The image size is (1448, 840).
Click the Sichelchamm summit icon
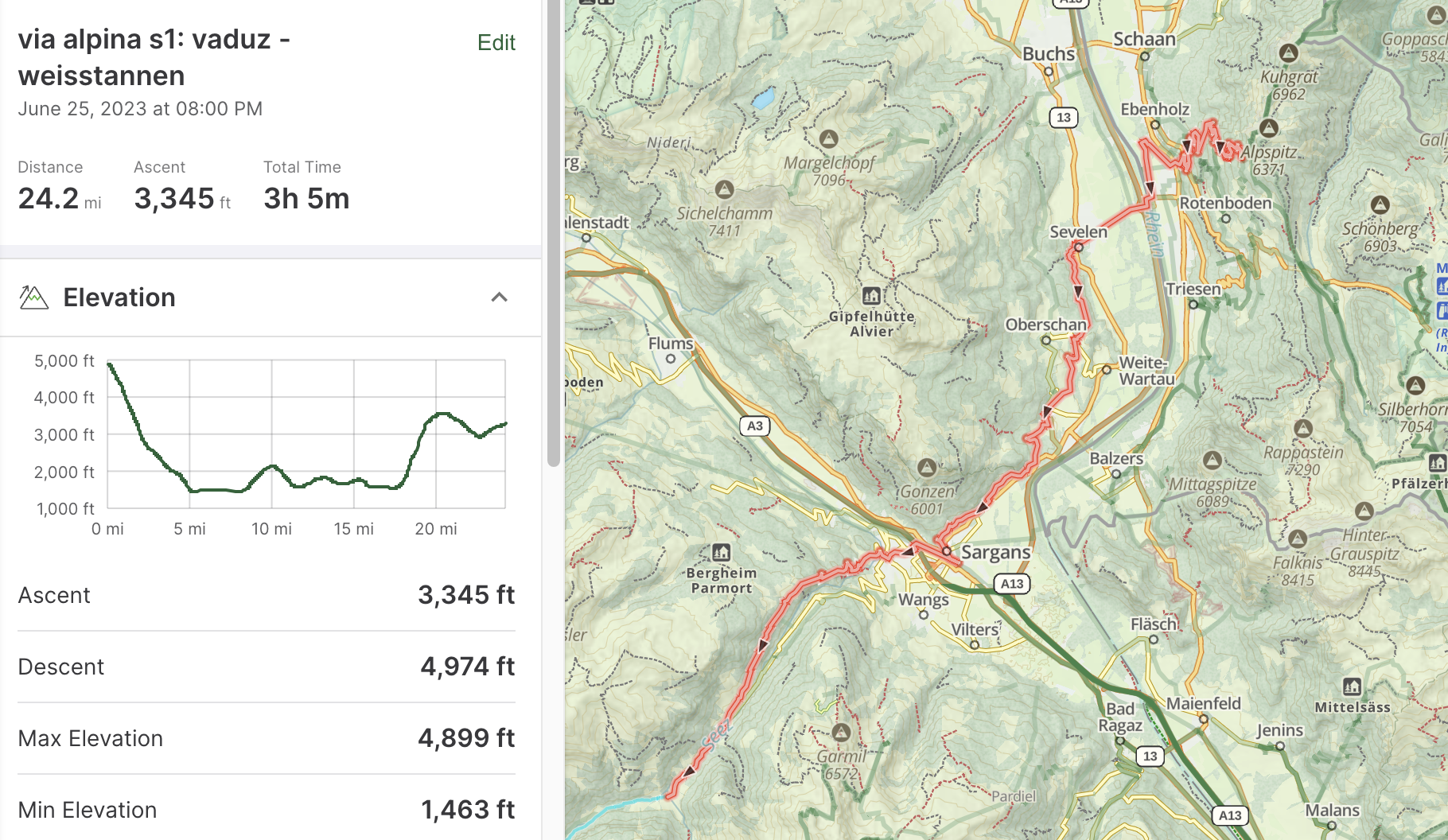(724, 190)
